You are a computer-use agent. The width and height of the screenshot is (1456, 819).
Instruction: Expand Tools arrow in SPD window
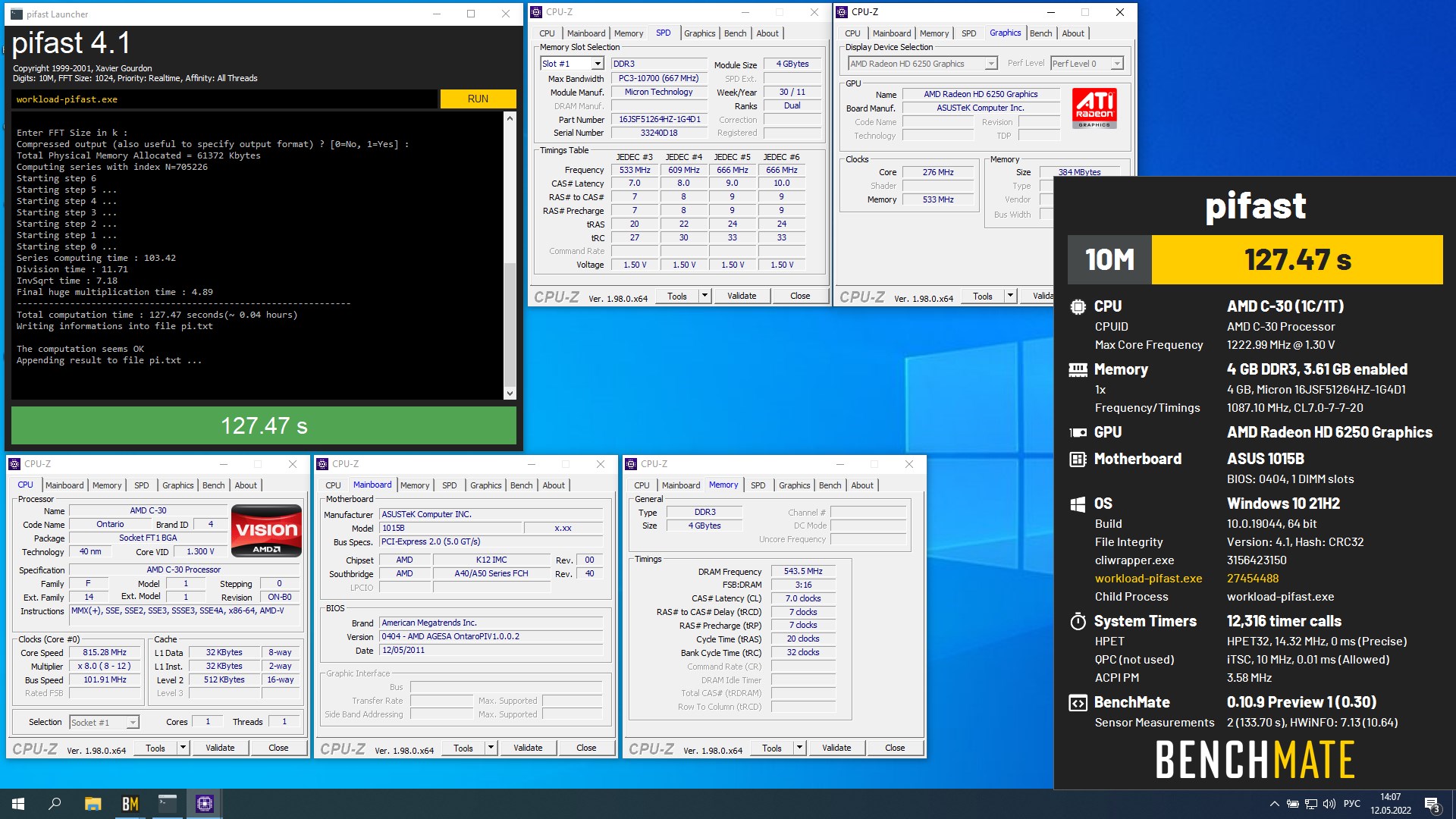tap(704, 296)
